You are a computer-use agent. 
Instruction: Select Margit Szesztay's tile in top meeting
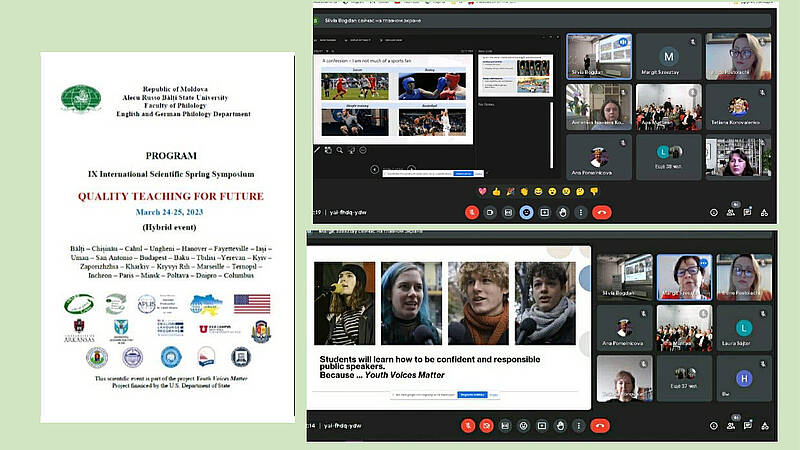click(669, 57)
